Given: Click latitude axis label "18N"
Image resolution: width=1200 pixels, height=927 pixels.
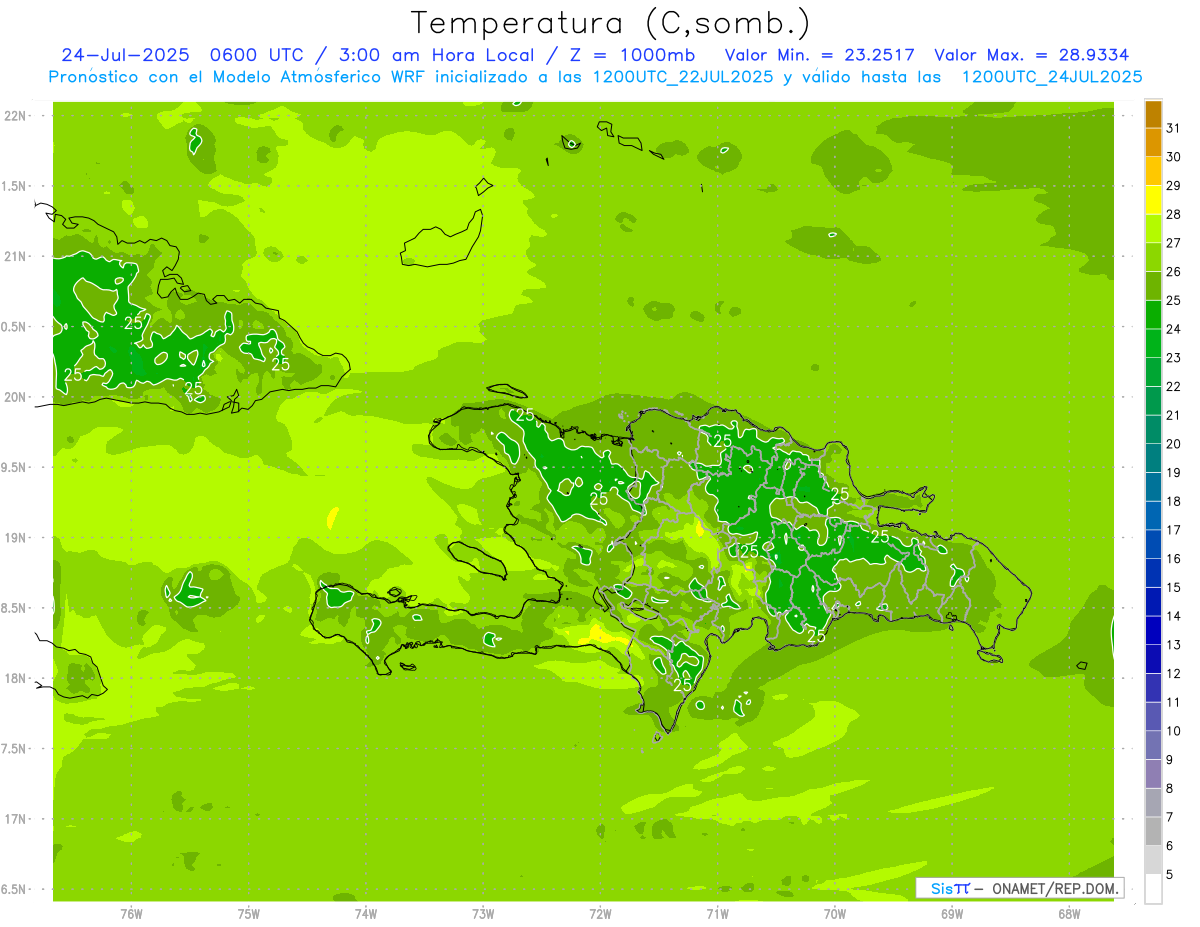Looking at the screenshot, I should (15, 678).
